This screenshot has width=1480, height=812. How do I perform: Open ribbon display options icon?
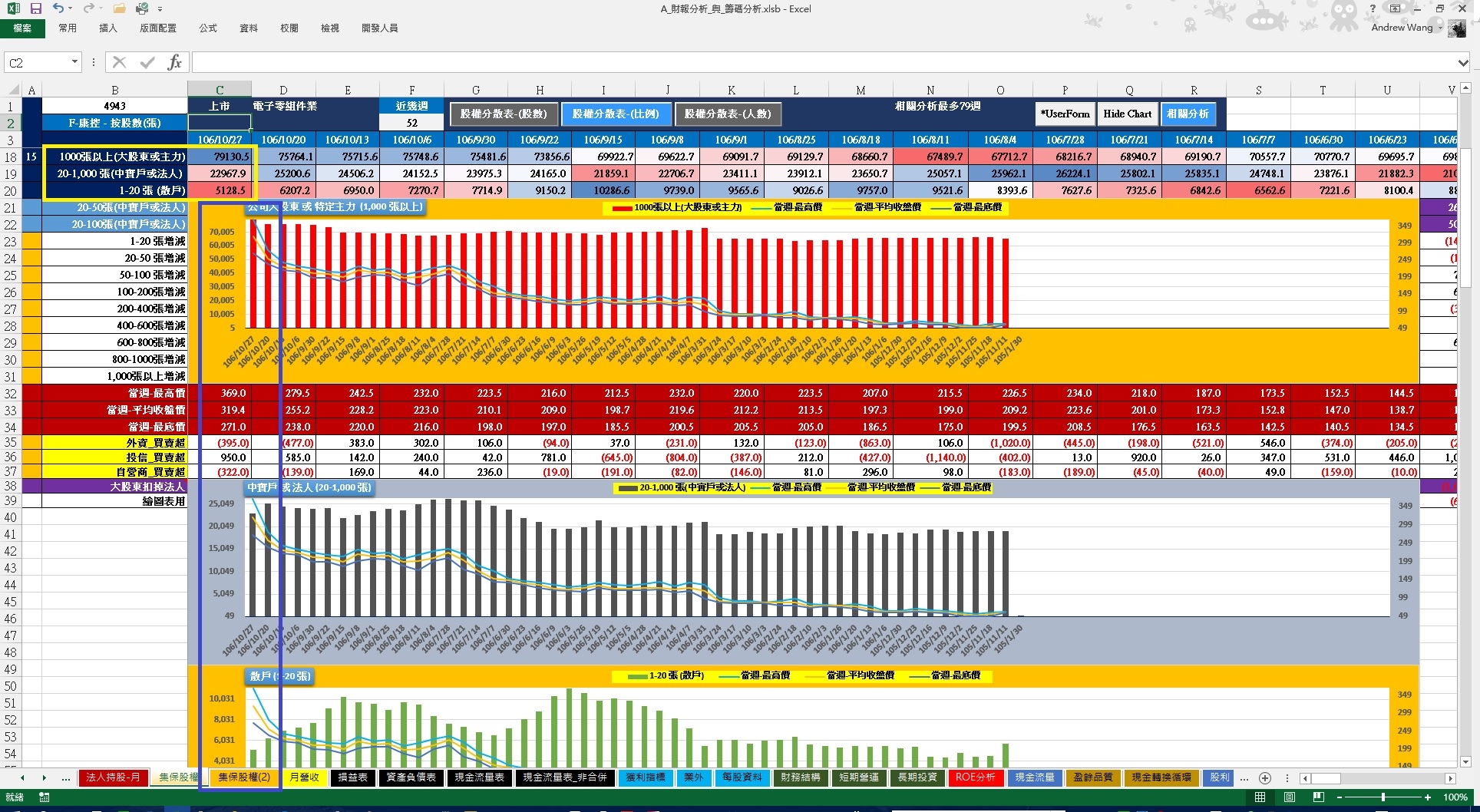tap(1396, 8)
